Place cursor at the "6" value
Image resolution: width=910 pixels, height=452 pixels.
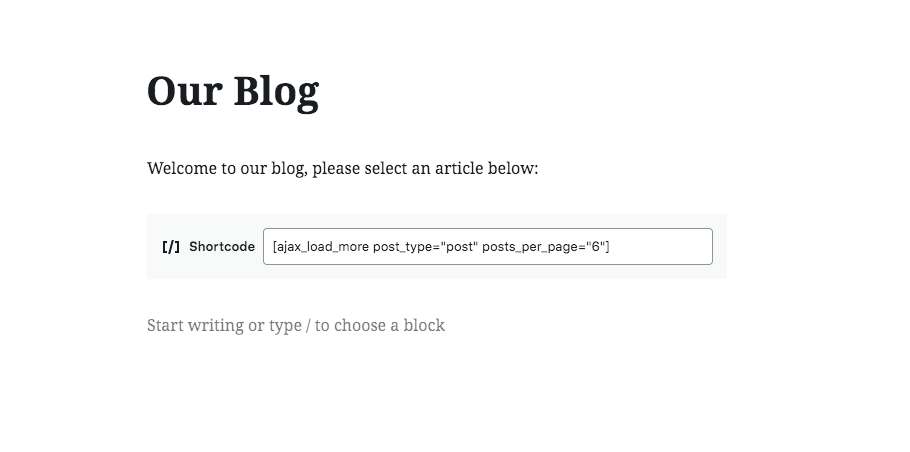coord(595,247)
